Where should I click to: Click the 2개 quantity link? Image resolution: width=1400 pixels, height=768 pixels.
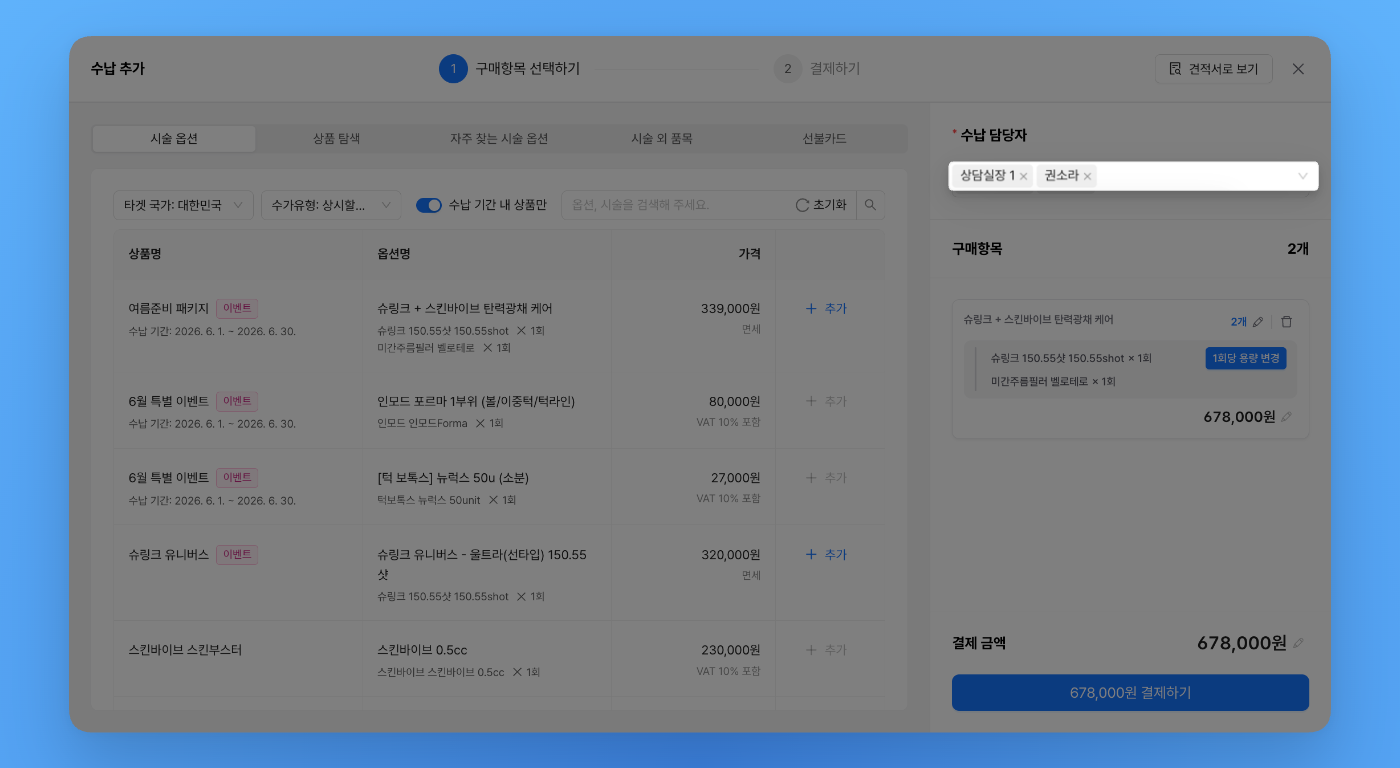tap(1239, 322)
